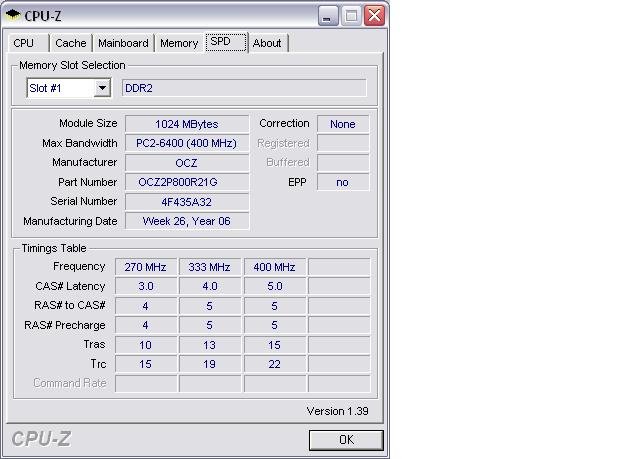The width and height of the screenshot is (640, 459).
Task: Click the Manufacturer OCZ field
Action: (186, 163)
